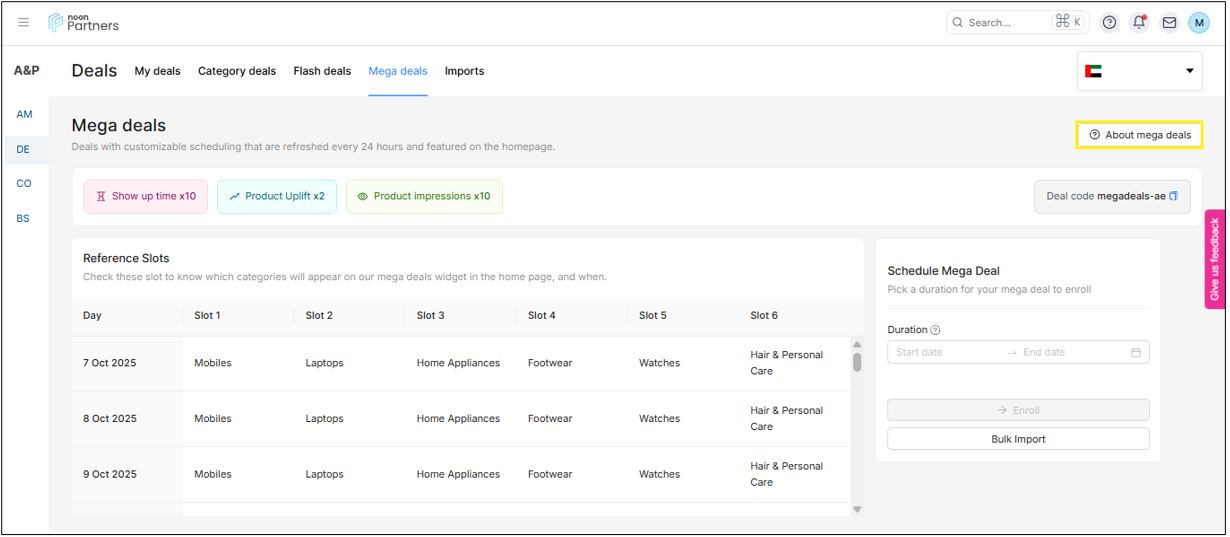Copy the megadeals-ae deal code
Image resolution: width=1230 pixels, height=537 pixels.
[x=1173, y=196]
